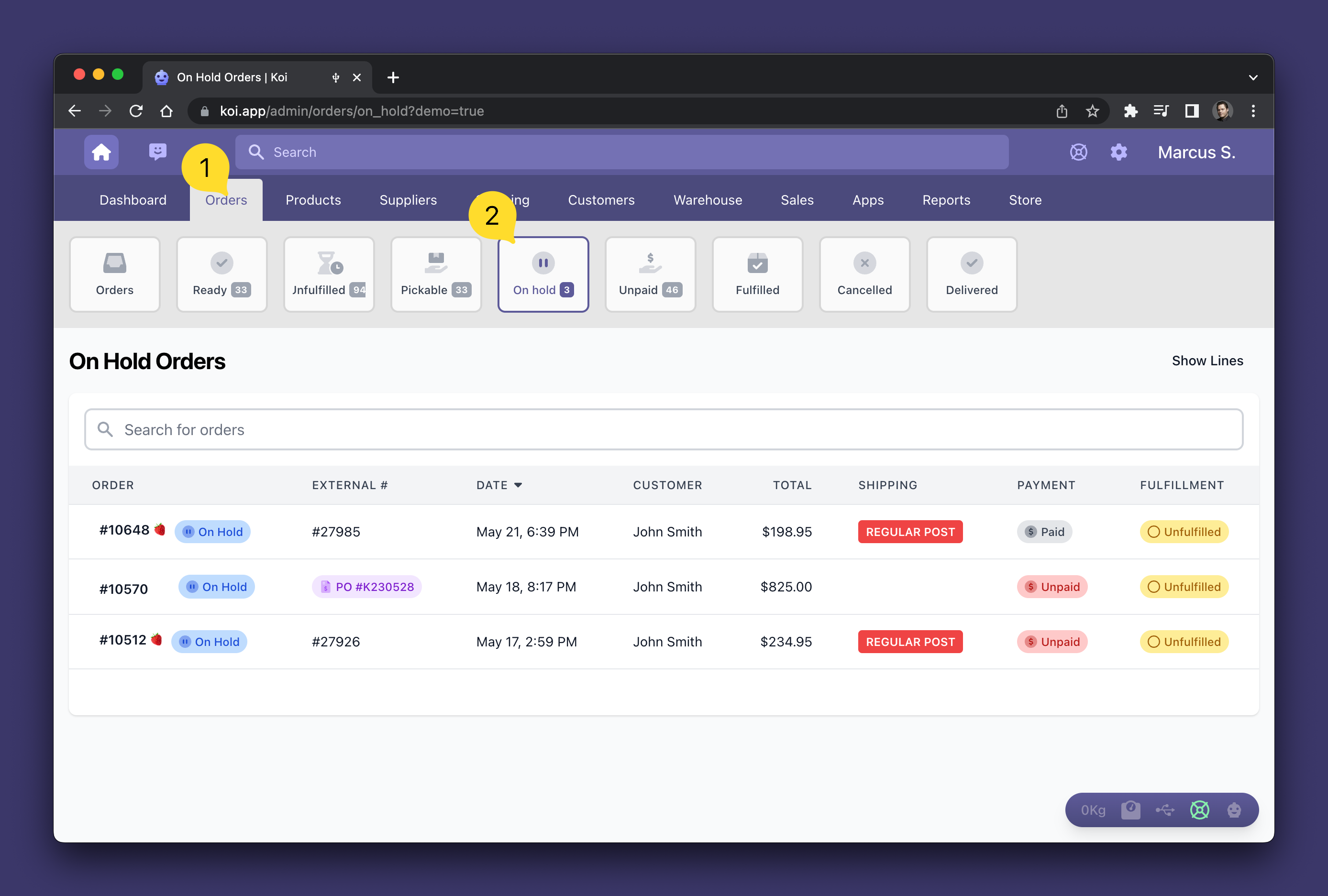Expand the tab search chevron
Image resolution: width=1328 pixels, height=896 pixels.
pos(1253,77)
